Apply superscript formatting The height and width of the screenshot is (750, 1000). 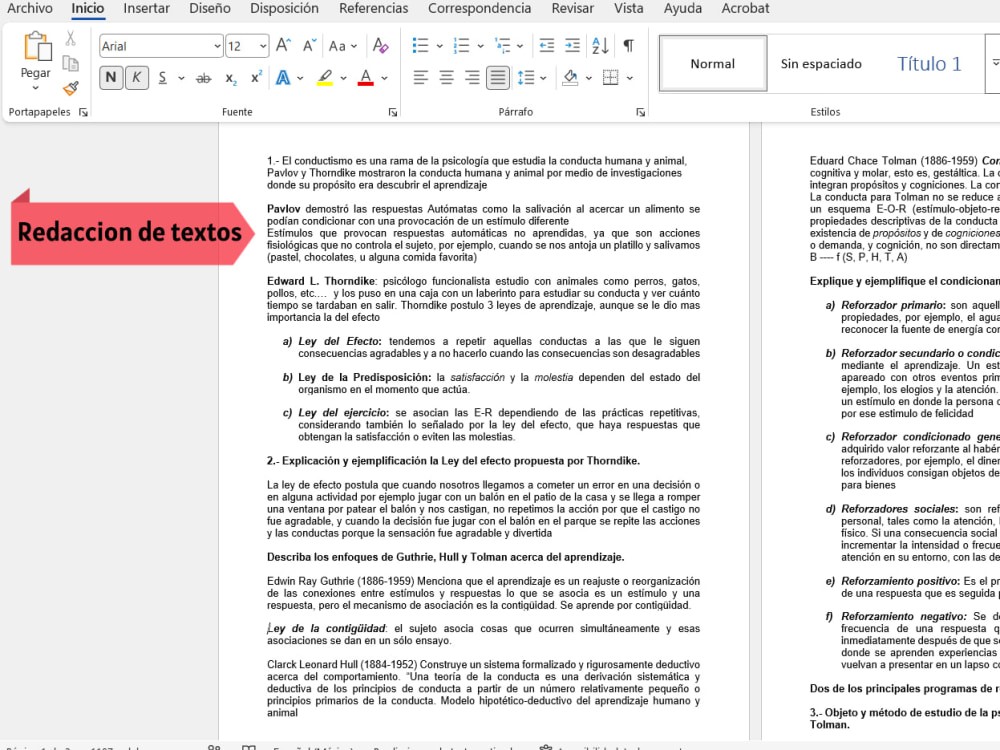[256, 78]
